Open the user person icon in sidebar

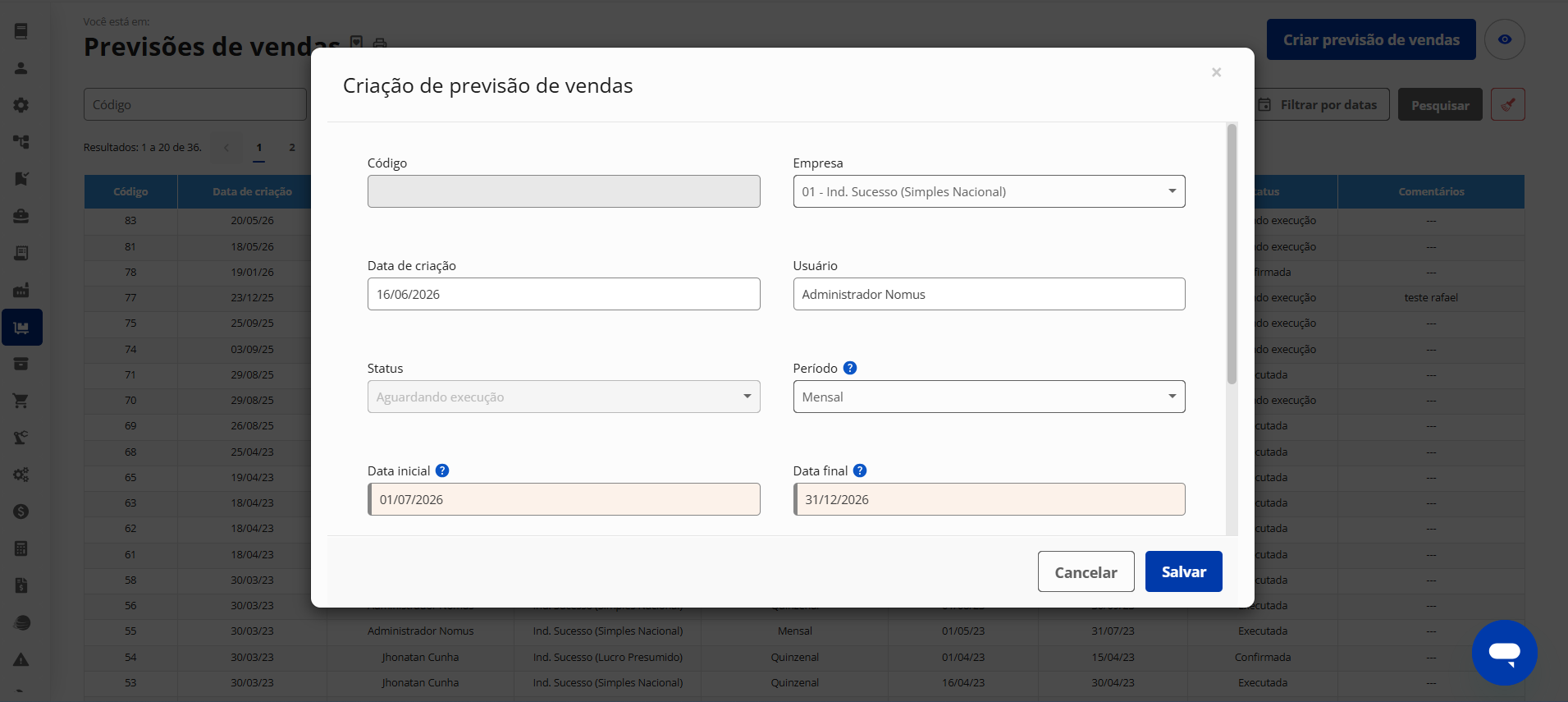coord(21,68)
